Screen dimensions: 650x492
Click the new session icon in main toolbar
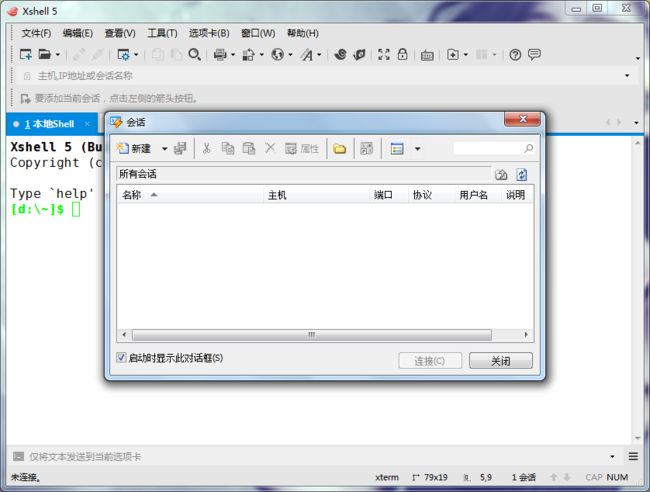26,54
